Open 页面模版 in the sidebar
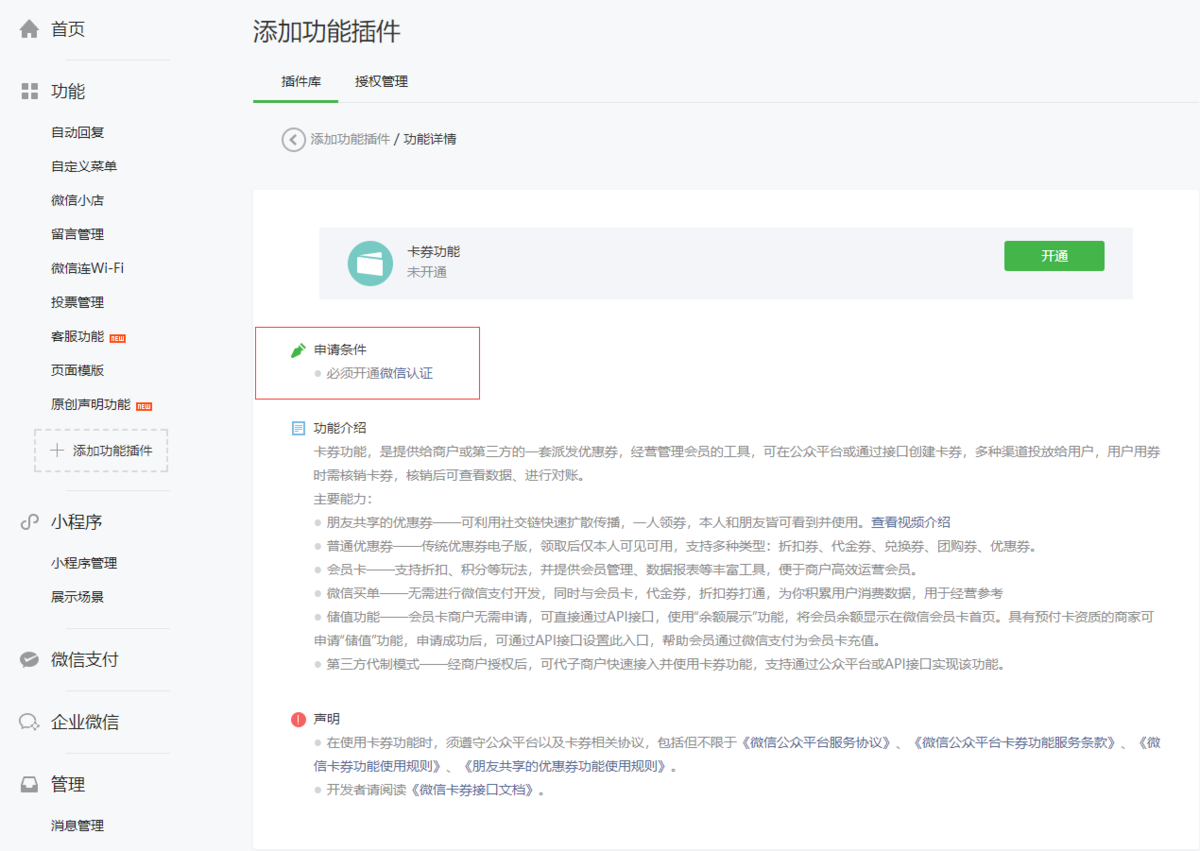Viewport: 1200px width, 851px height. pyautogui.click(x=78, y=370)
